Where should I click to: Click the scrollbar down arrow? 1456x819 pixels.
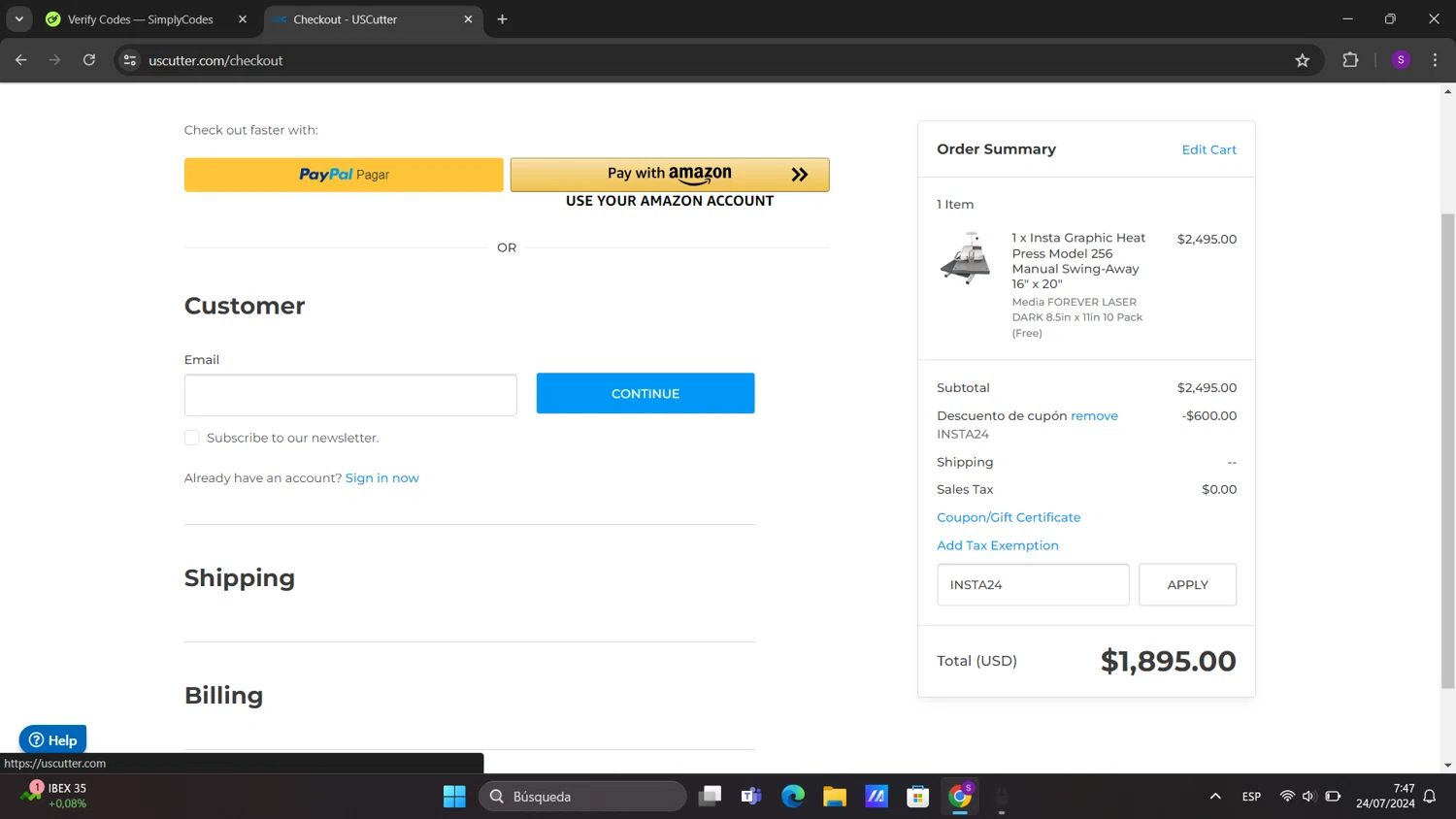[1448, 765]
